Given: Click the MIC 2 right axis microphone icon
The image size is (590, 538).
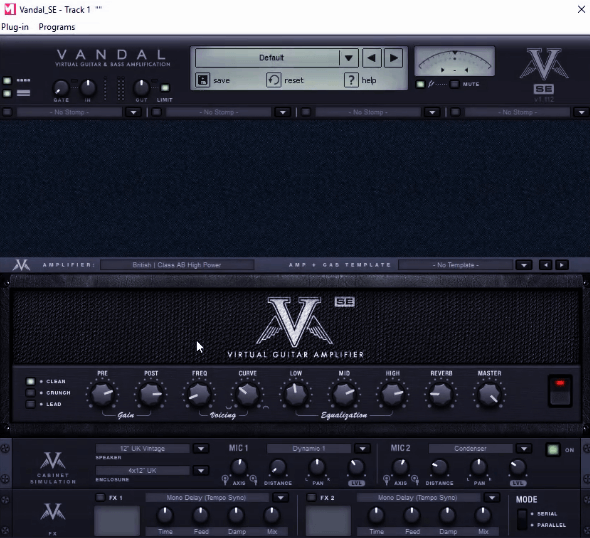Looking at the screenshot, I should point(415,480).
